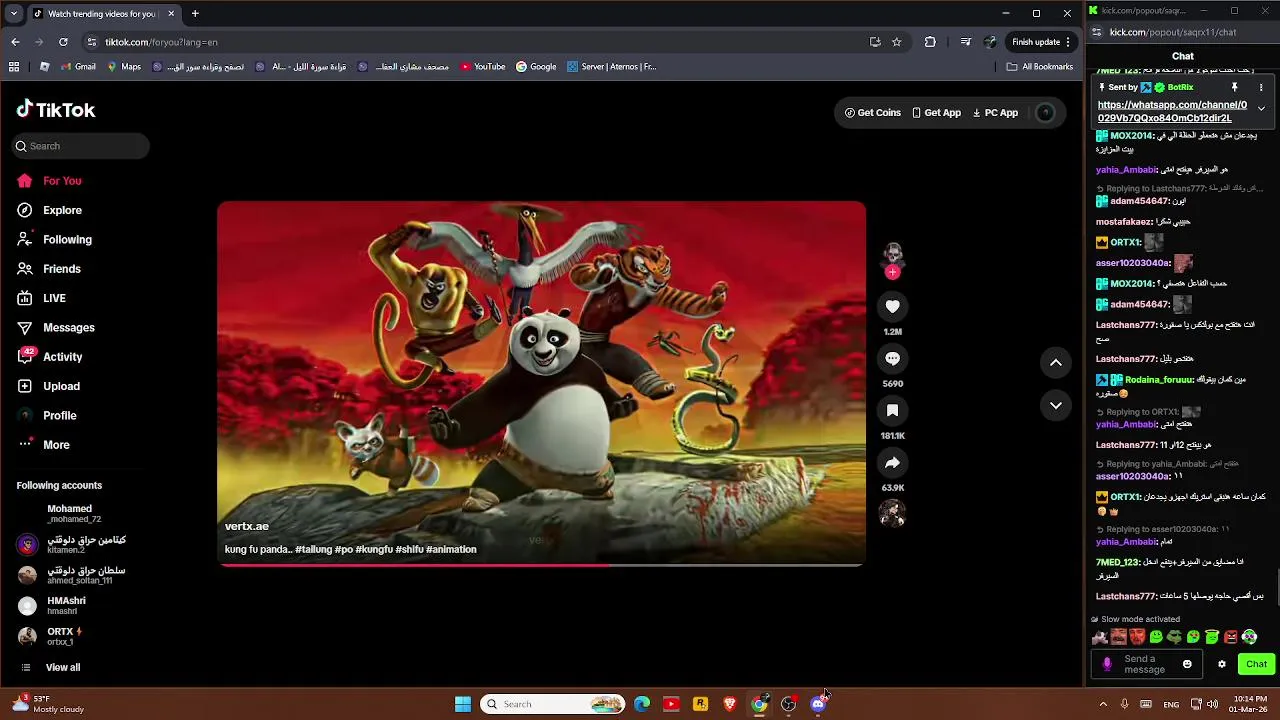Share the video via arrow icon
The image size is (1280, 720).
892,462
